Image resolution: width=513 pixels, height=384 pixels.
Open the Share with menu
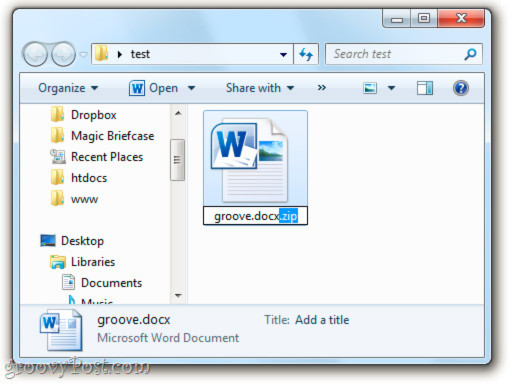tap(260, 88)
